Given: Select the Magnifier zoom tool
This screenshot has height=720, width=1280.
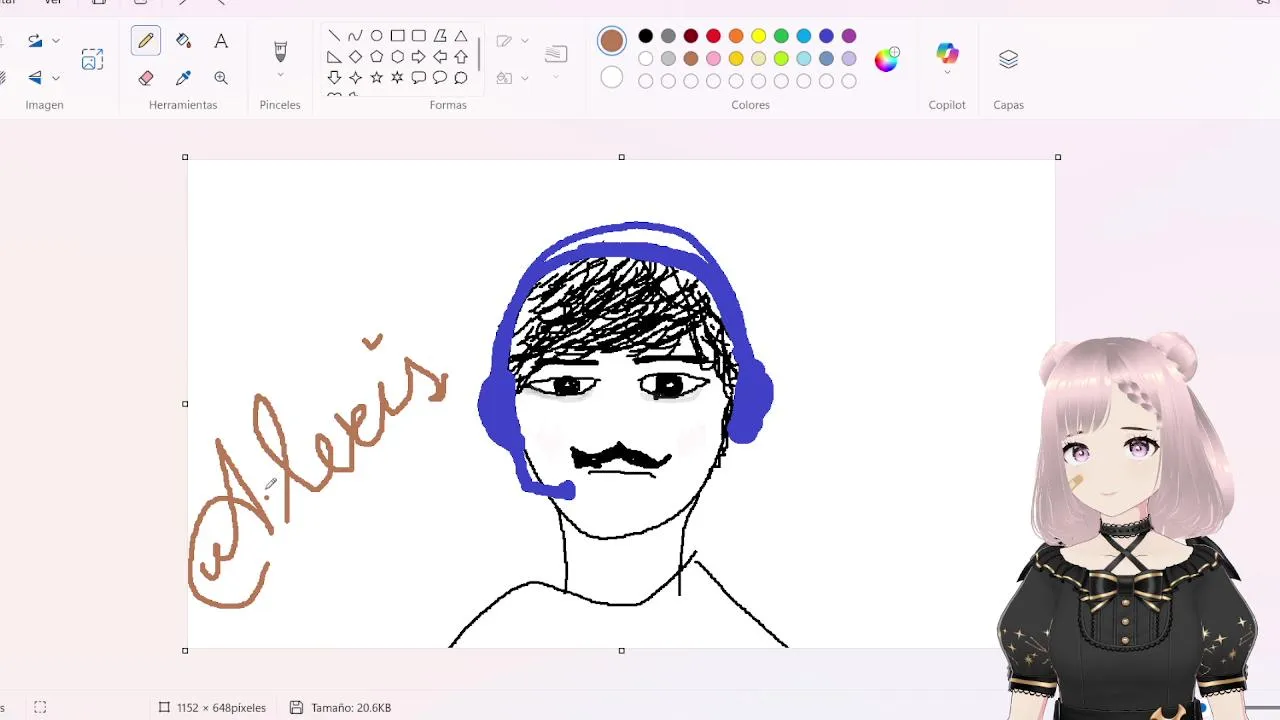Looking at the screenshot, I should click(221, 78).
